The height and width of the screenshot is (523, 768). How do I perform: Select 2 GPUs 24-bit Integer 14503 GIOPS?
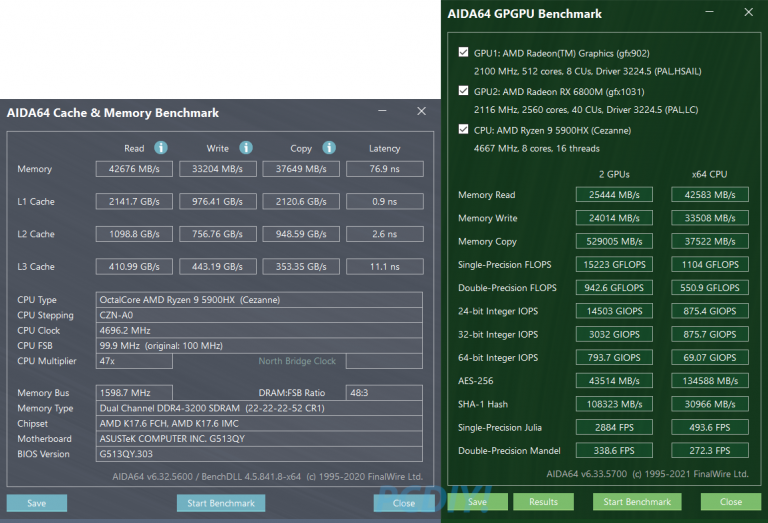click(x=614, y=311)
